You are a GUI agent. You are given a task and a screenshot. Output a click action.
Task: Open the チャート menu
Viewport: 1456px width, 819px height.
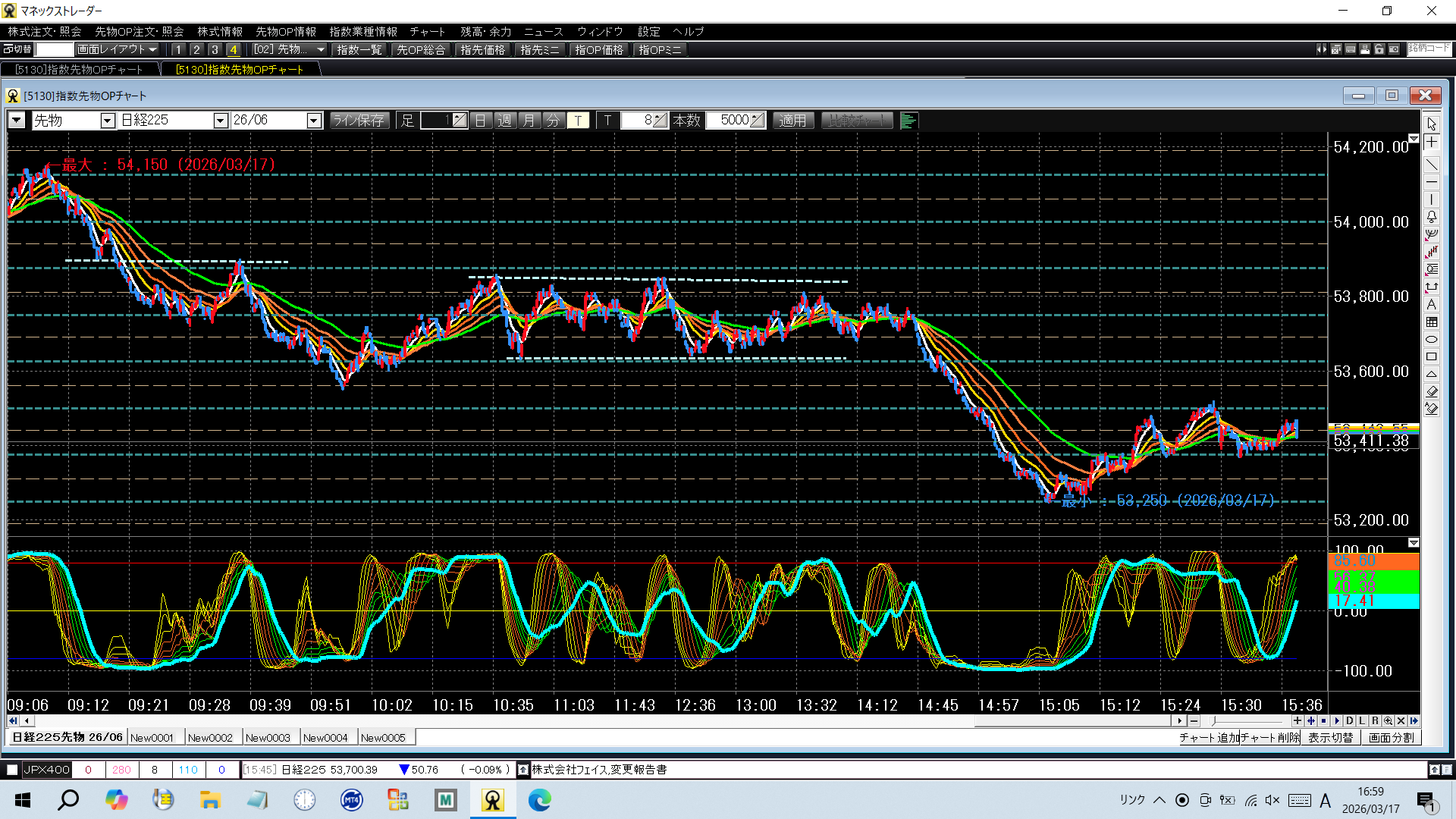[x=427, y=31]
